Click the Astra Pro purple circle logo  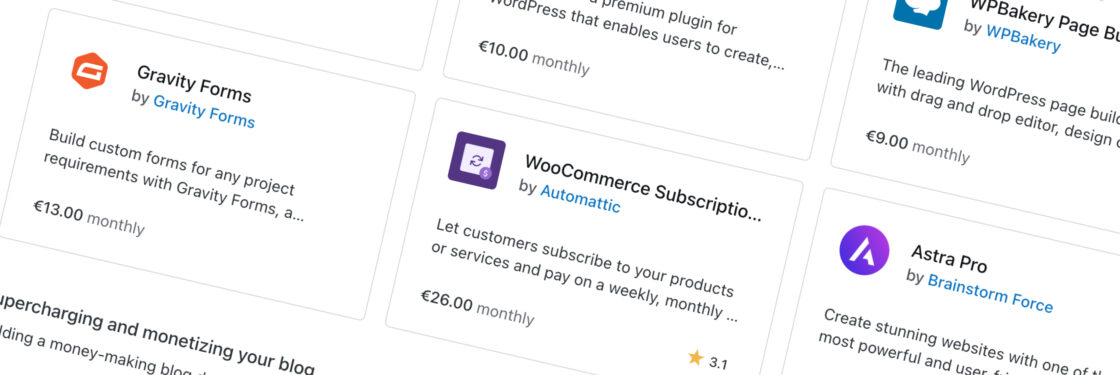tap(864, 250)
